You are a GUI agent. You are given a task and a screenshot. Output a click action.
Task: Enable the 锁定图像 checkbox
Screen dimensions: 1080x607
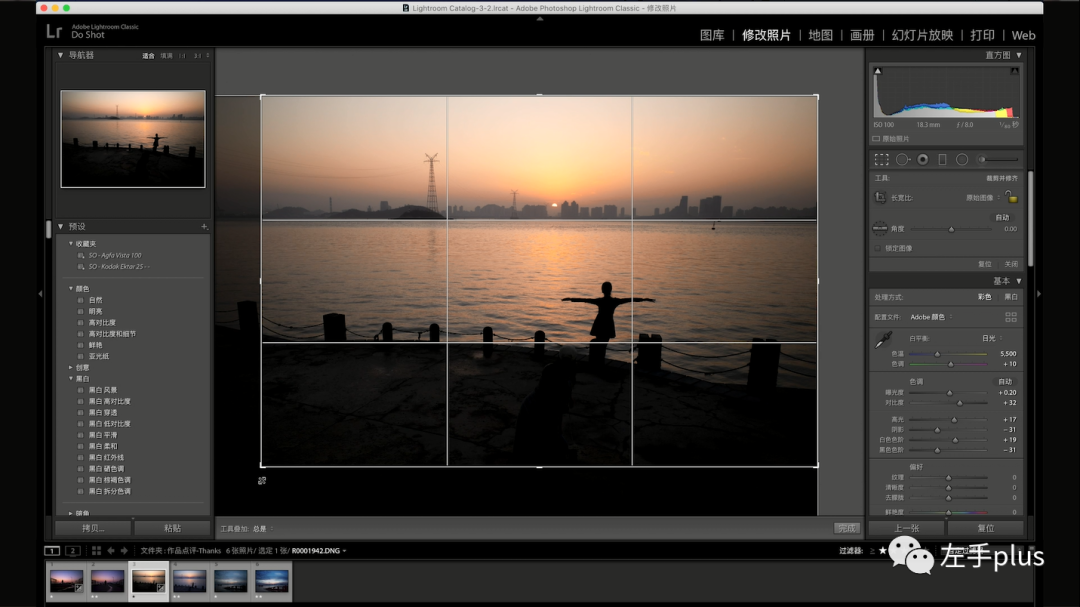(878, 248)
